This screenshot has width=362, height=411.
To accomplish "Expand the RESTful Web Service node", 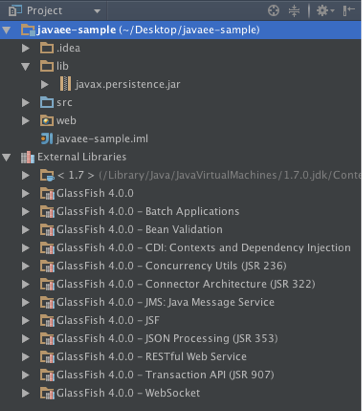I will pos(26,357).
